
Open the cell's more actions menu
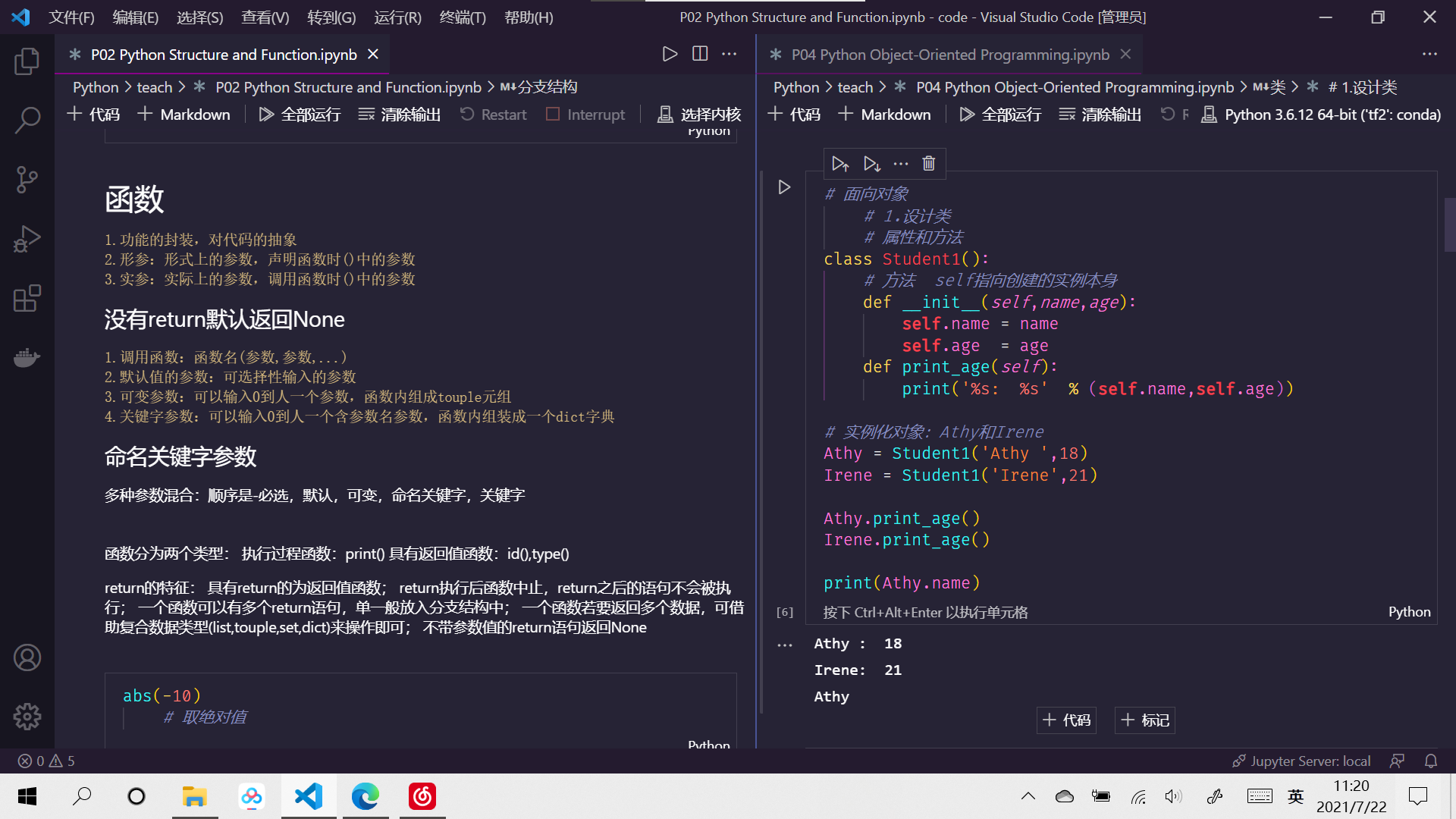point(901,163)
